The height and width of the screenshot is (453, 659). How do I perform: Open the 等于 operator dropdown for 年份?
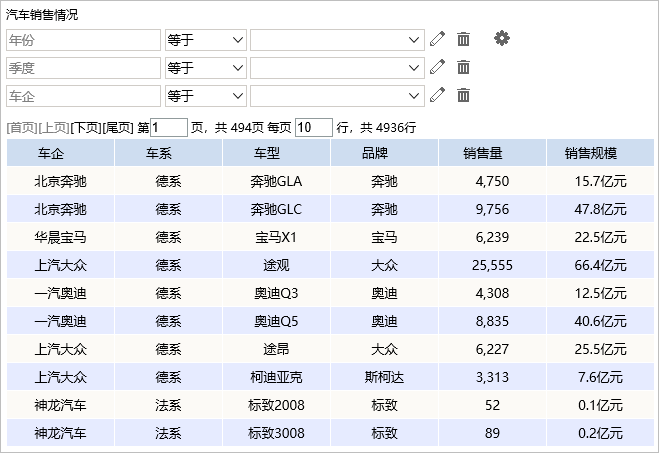pyautogui.click(x=206, y=40)
